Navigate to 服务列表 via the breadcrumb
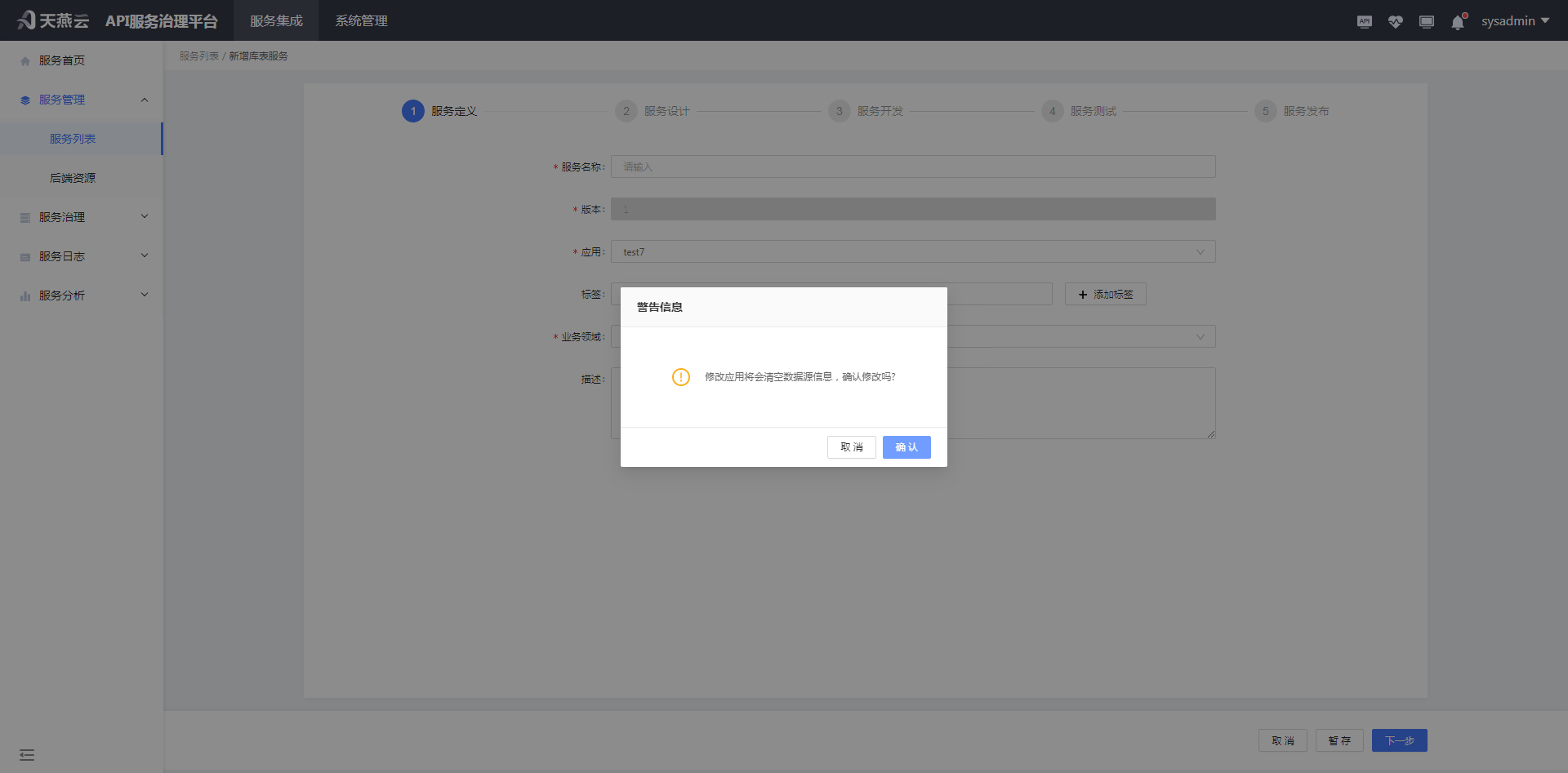Viewport: 1568px width, 773px height. (198, 56)
